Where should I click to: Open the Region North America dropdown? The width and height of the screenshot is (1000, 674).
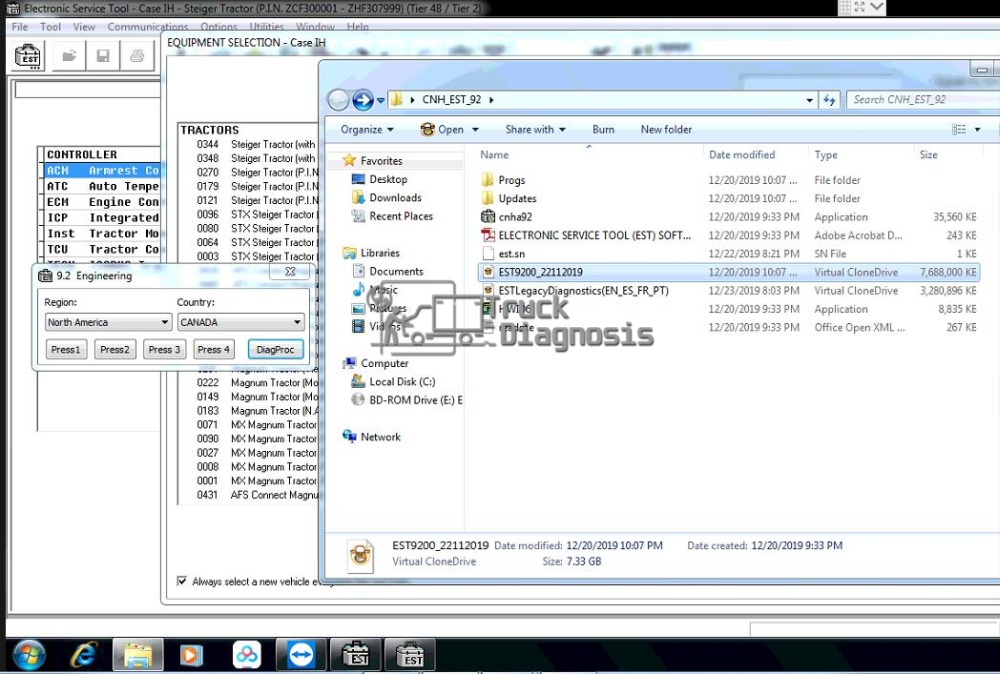[108, 322]
